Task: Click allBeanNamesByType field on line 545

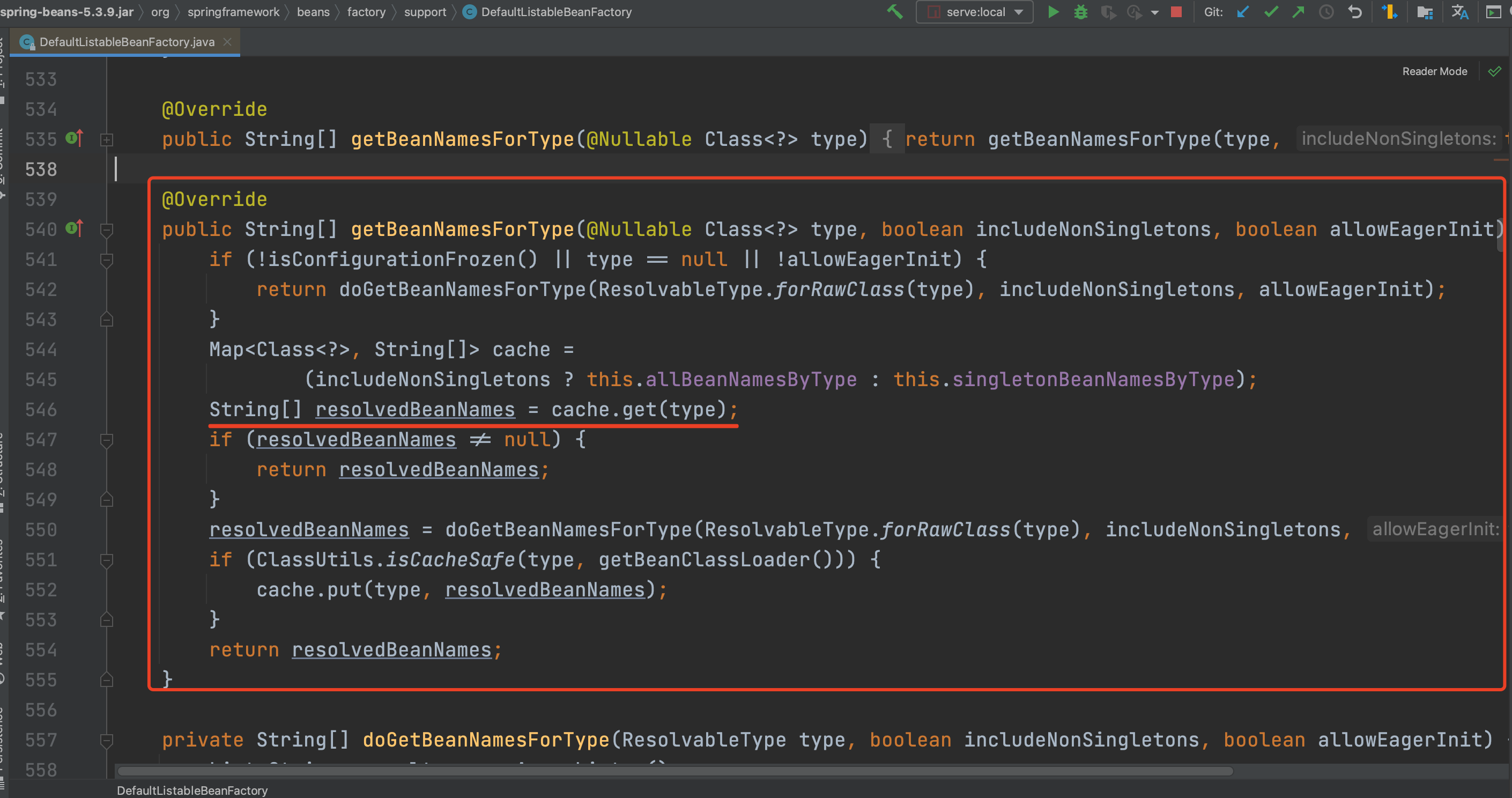Action: point(751,380)
